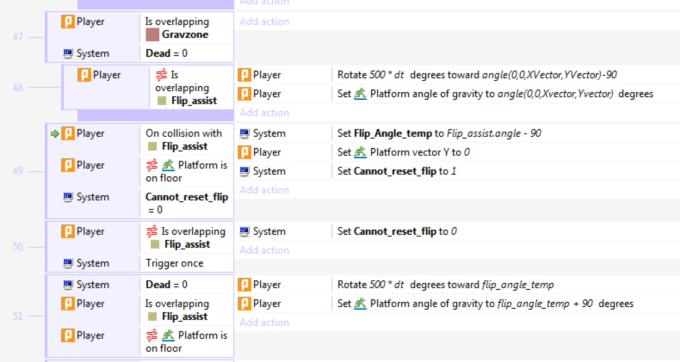Click inverted icon on event 51 Platform is on floor
680x362 pixels.
click(x=152, y=336)
